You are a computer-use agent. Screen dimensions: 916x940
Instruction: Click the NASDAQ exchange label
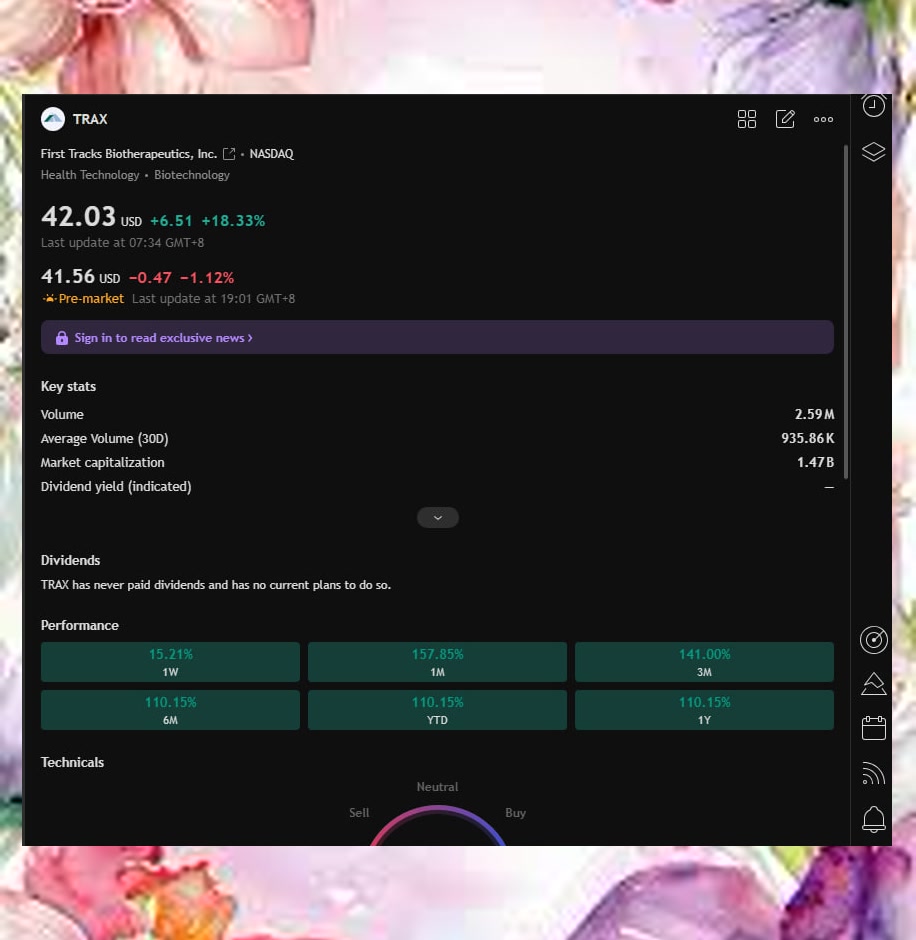(x=272, y=154)
